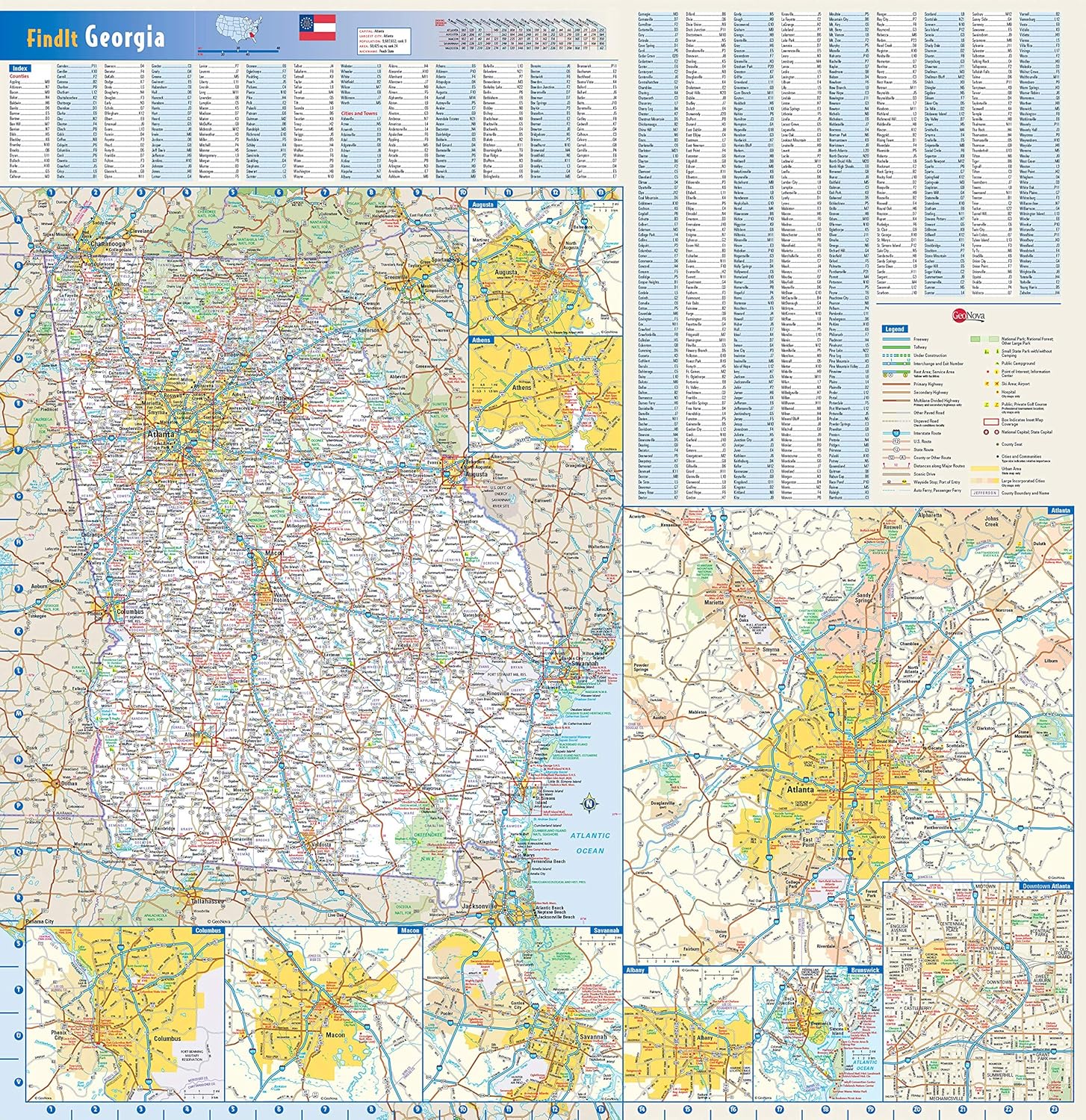Click the Cities and Towns index heading
1086x1120 pixels.
pos(359,113)
